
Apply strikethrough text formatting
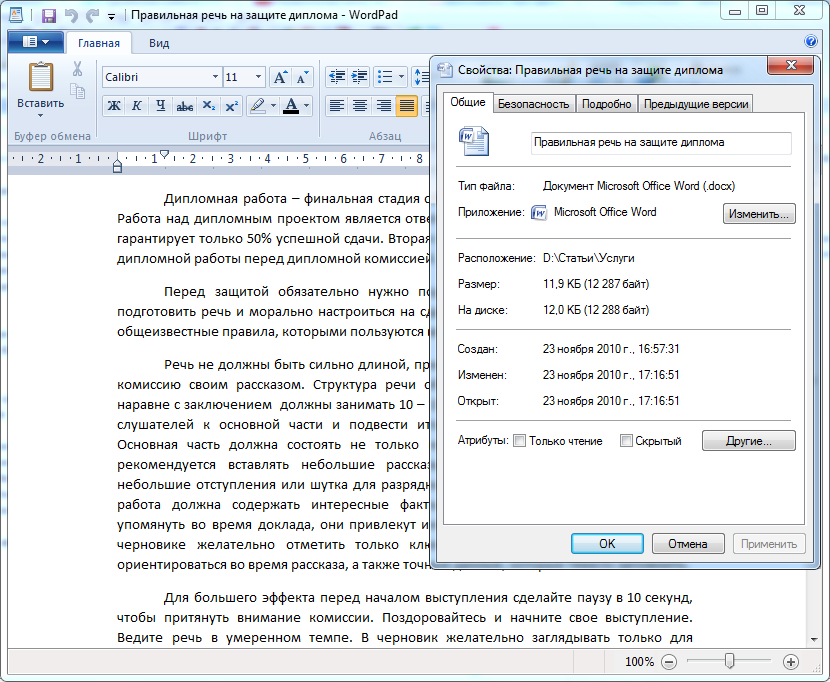click(184, 106)
